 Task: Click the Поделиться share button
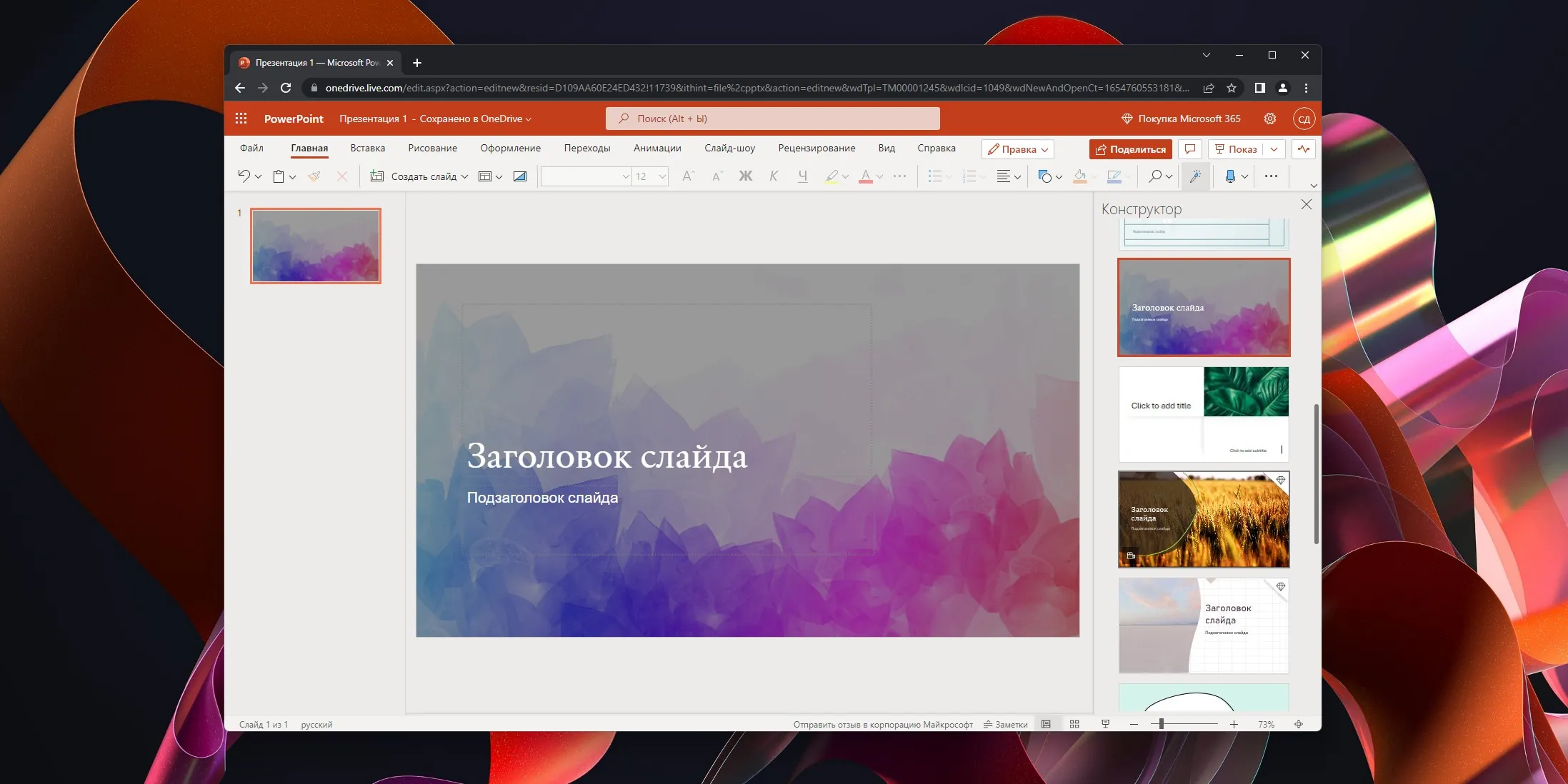(1131, 149)
